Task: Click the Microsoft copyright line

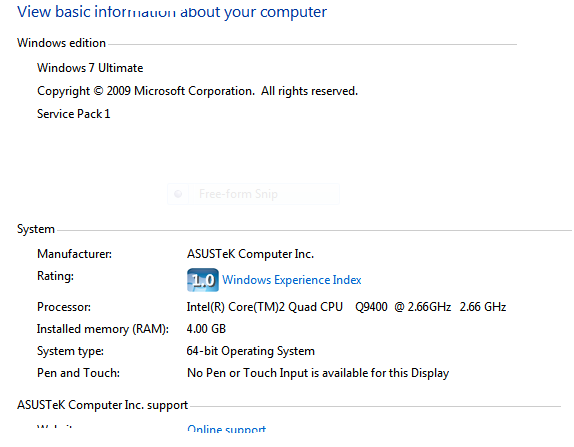Action: click(x=197, y=91)
